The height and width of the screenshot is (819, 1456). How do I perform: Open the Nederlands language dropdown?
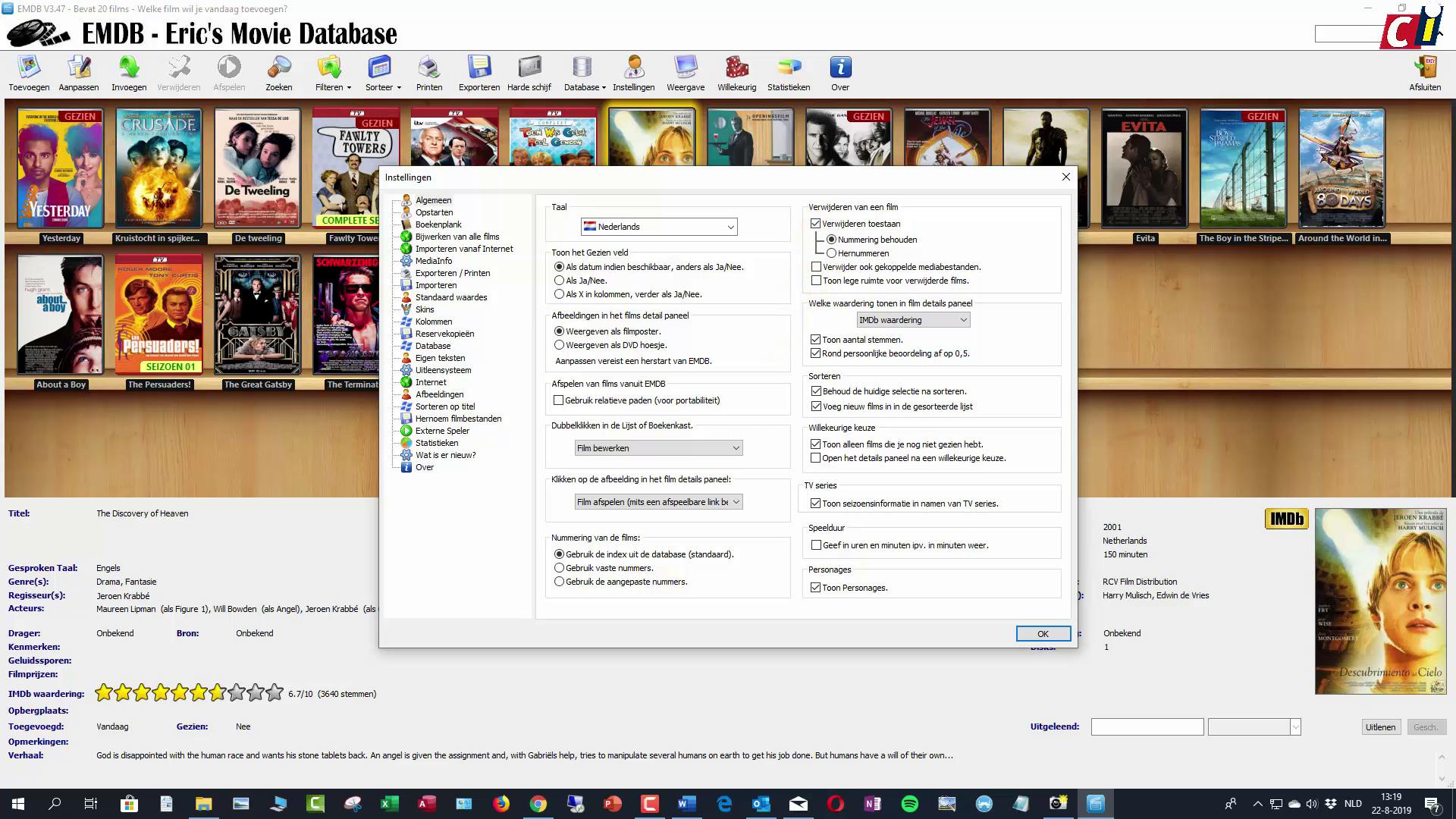coord(658,227)
